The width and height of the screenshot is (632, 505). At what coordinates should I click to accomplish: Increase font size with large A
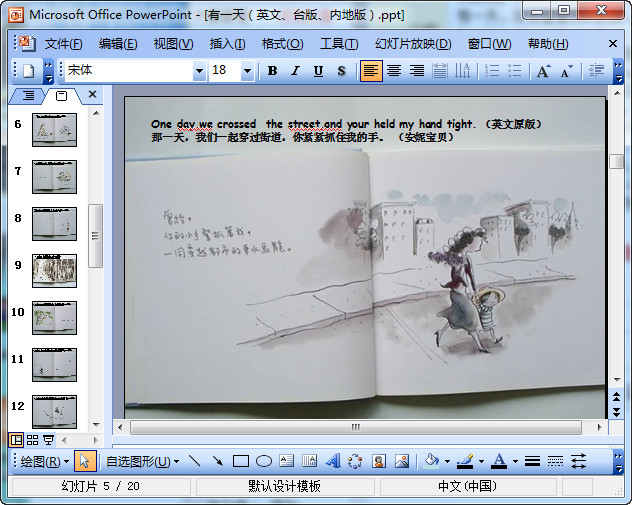coord(543,71)
